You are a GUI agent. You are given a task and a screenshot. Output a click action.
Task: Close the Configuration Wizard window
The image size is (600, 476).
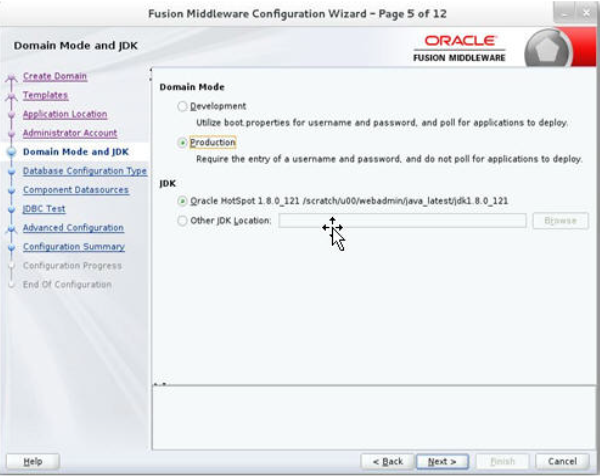[586, 13]
